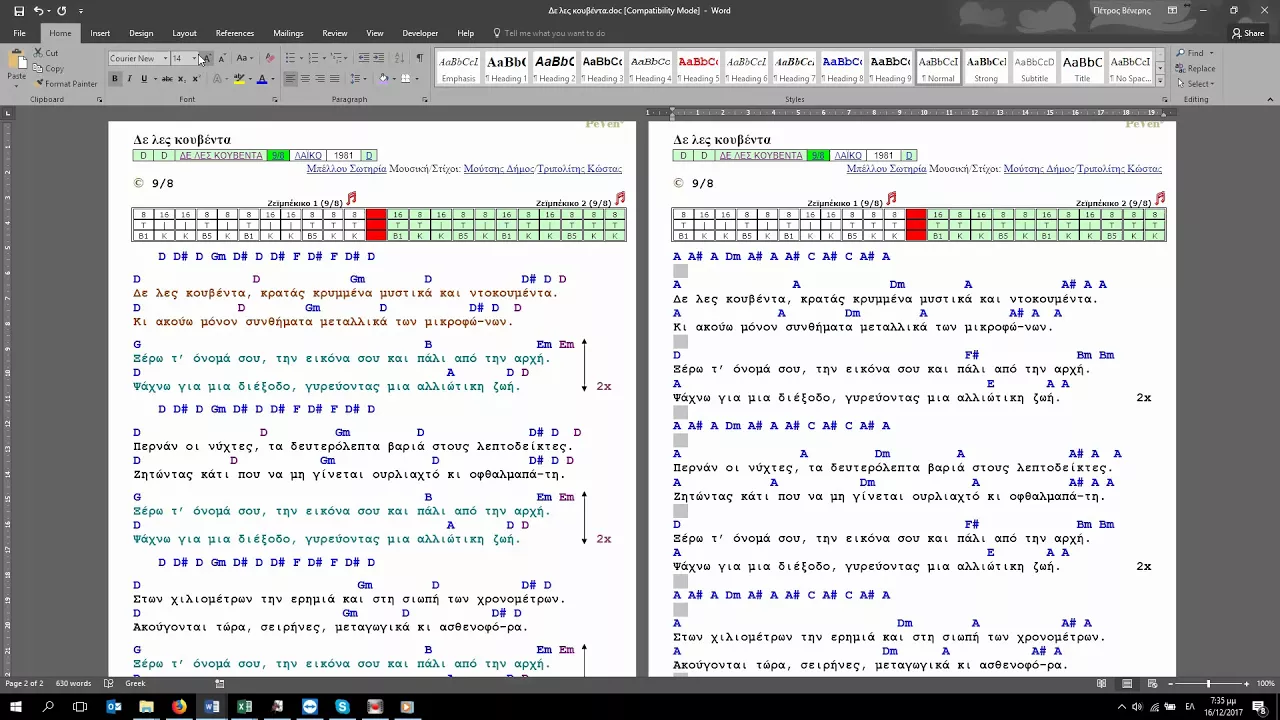The width and height of the screenshot is (1280, 720).
Task: Open the Paragraph dialog launcher
Action: point(426,100)
